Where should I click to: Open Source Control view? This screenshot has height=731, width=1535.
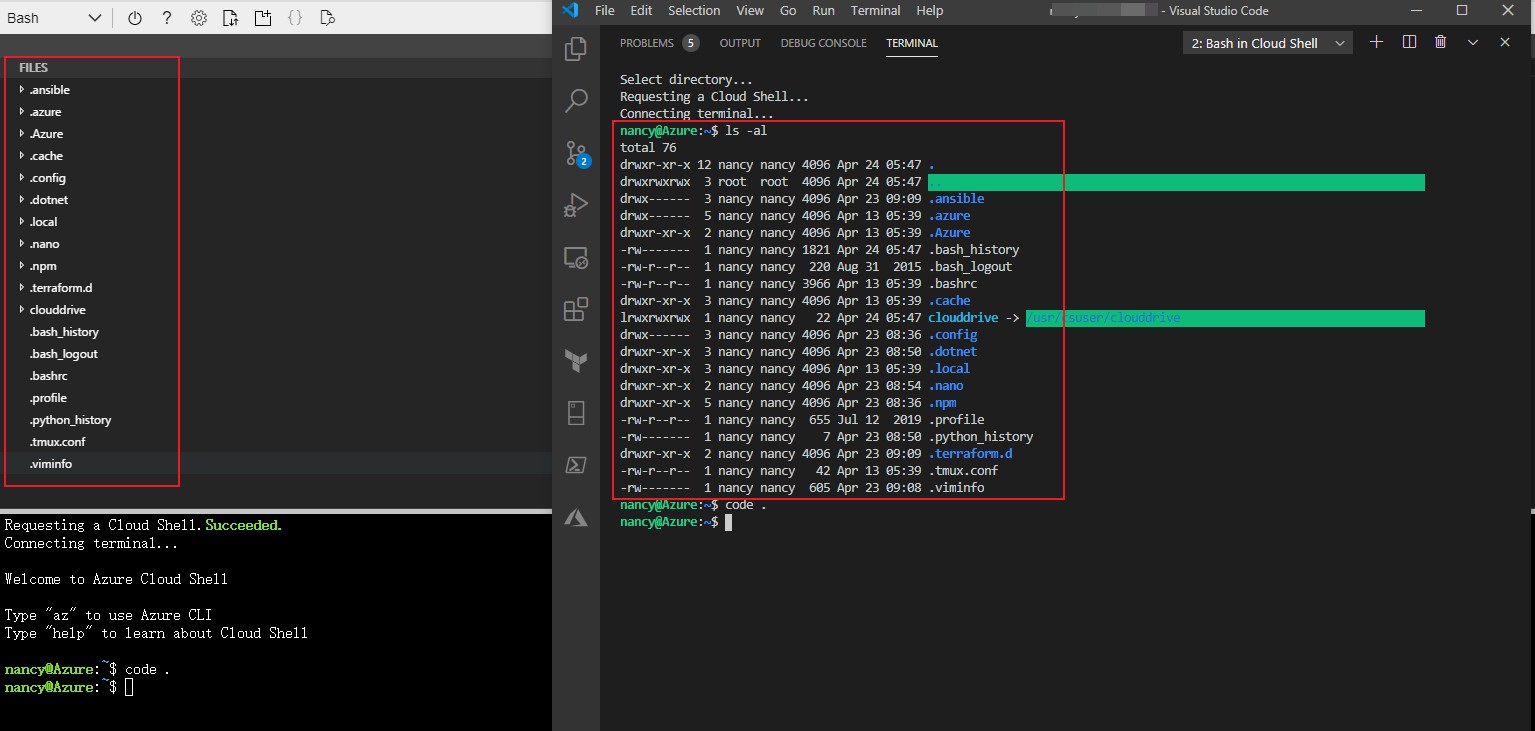(576, 153)
